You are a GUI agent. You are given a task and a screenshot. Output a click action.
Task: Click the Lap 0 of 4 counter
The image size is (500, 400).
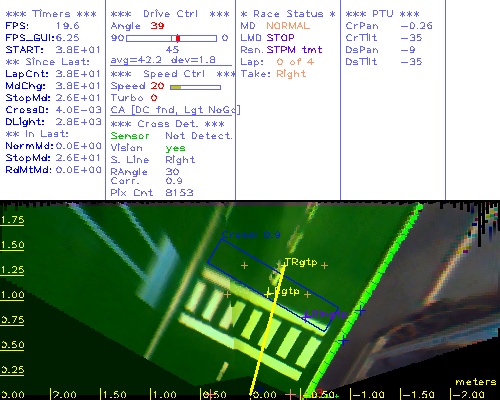(277, 62)
